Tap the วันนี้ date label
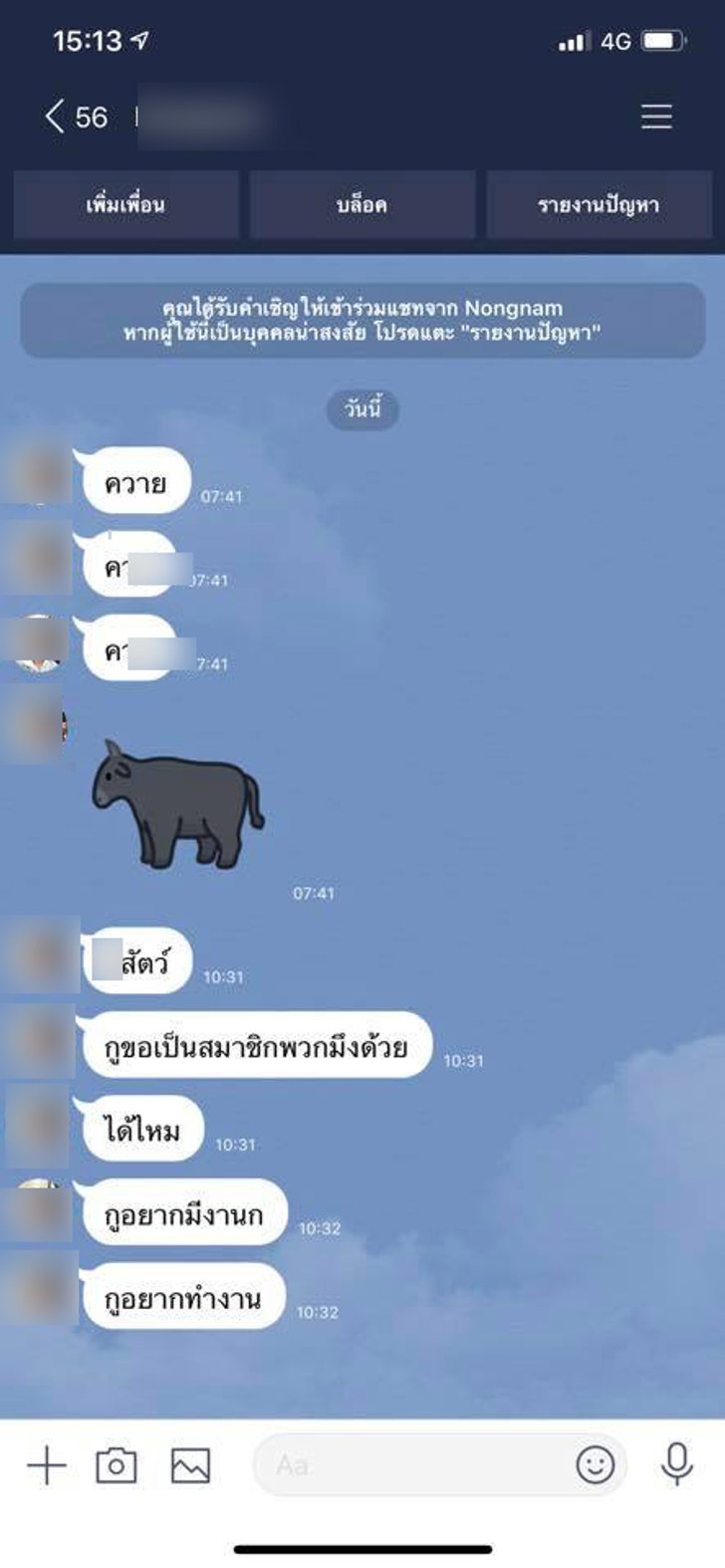Image resolution: width=725 pixels, height=1568 pixels. coord(362,409)
